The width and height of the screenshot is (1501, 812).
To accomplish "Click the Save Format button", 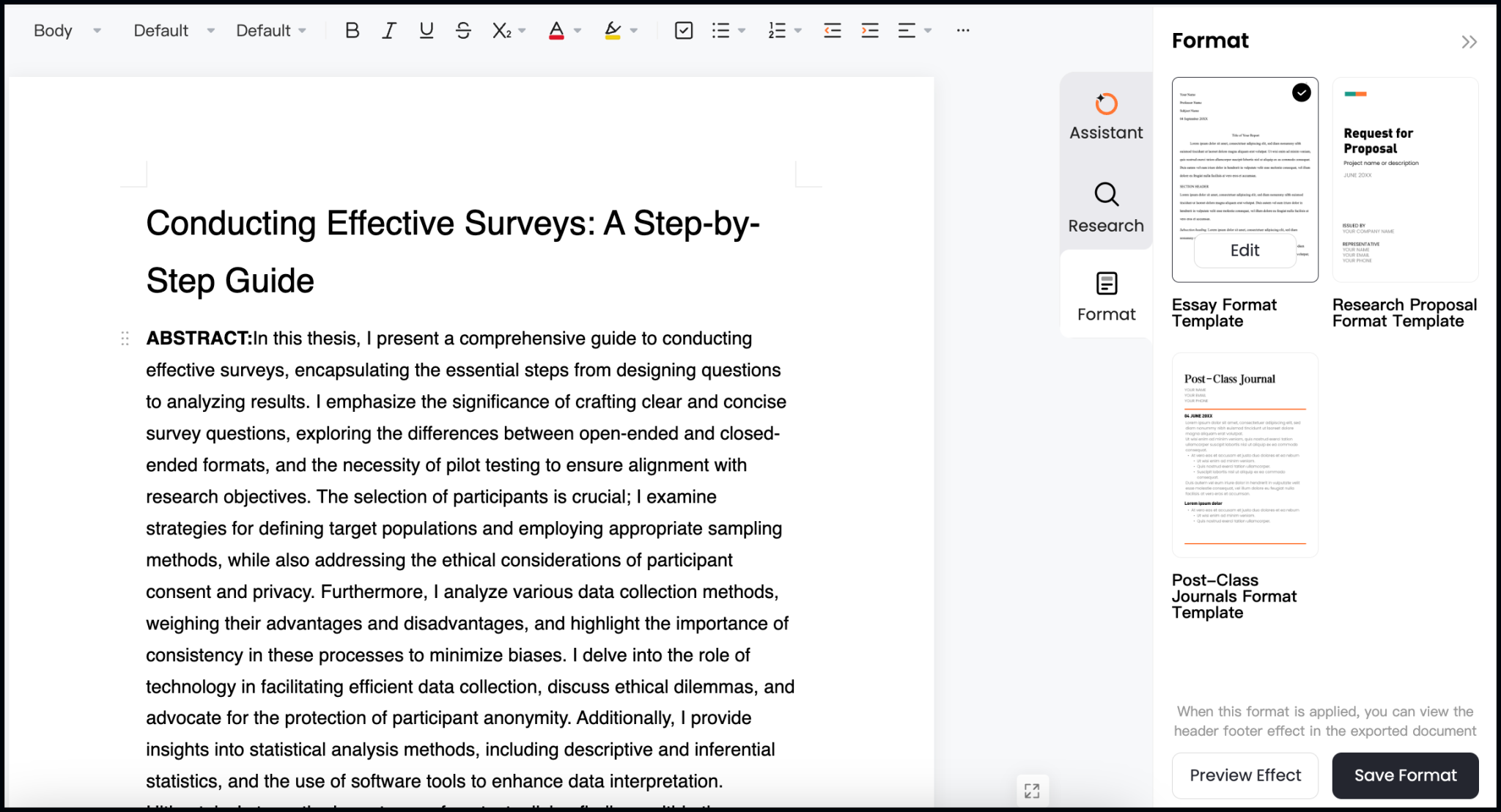I will pos(1405,775).
